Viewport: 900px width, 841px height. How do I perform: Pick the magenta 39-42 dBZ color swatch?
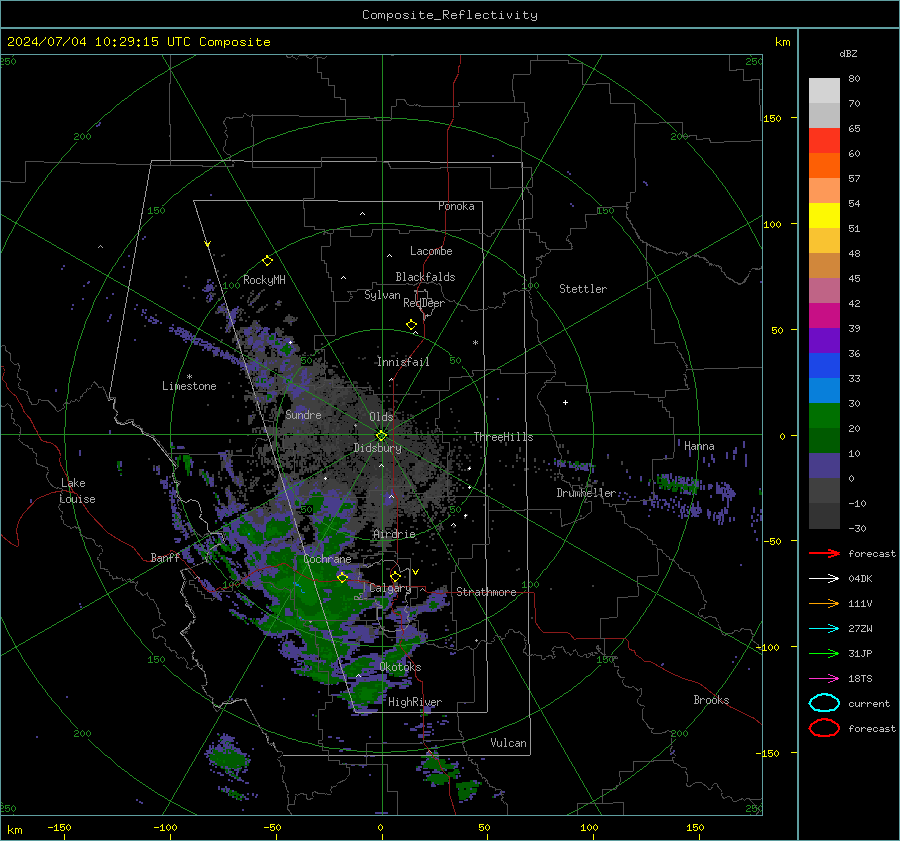(824, 316)
